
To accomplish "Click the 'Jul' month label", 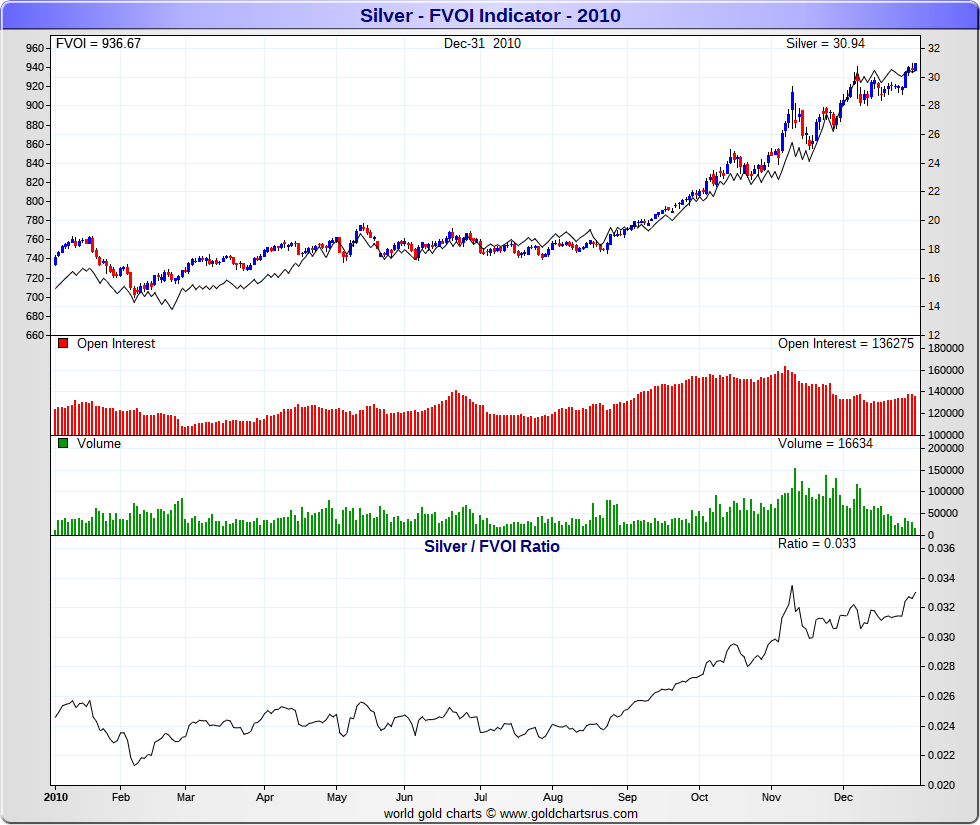I will [481, 797].
